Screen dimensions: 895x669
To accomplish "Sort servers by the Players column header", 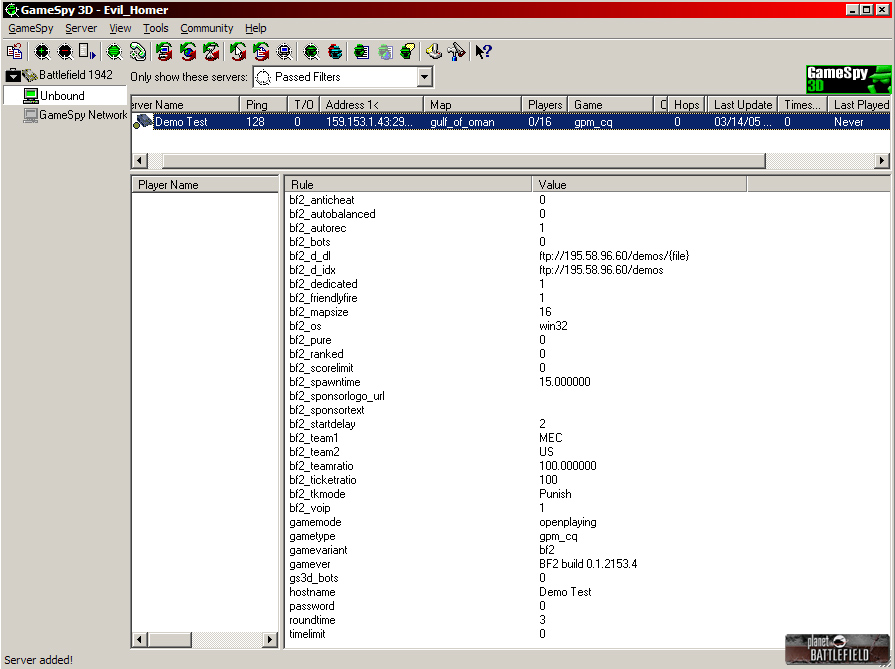I will 545,104.
